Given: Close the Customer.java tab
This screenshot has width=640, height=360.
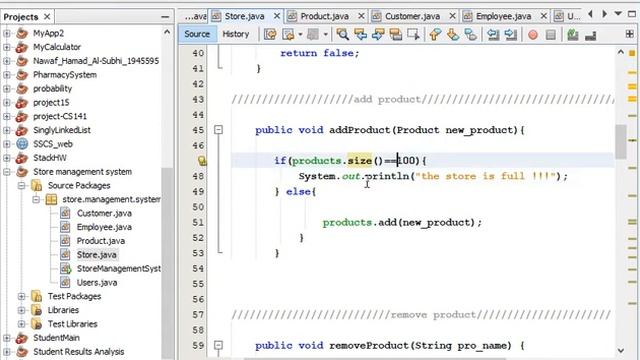Looking at the screenshot, I should [x=452, y=16].
